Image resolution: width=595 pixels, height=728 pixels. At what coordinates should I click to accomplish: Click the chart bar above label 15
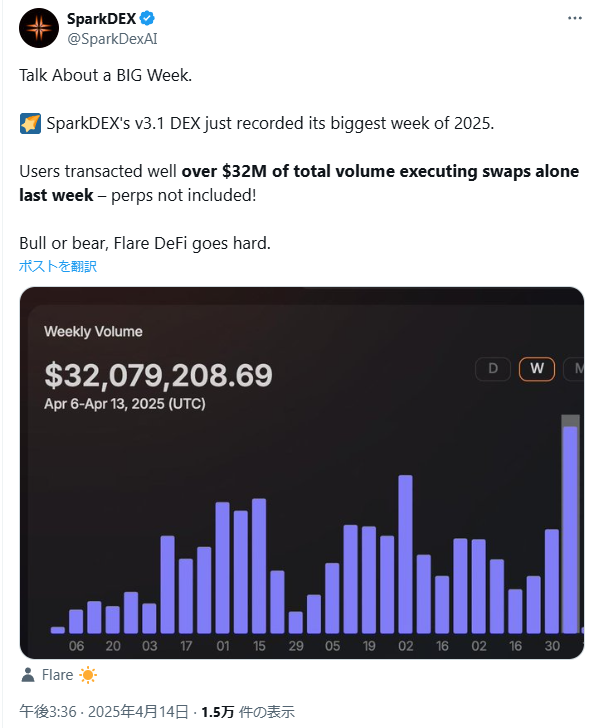coord(259,566)
